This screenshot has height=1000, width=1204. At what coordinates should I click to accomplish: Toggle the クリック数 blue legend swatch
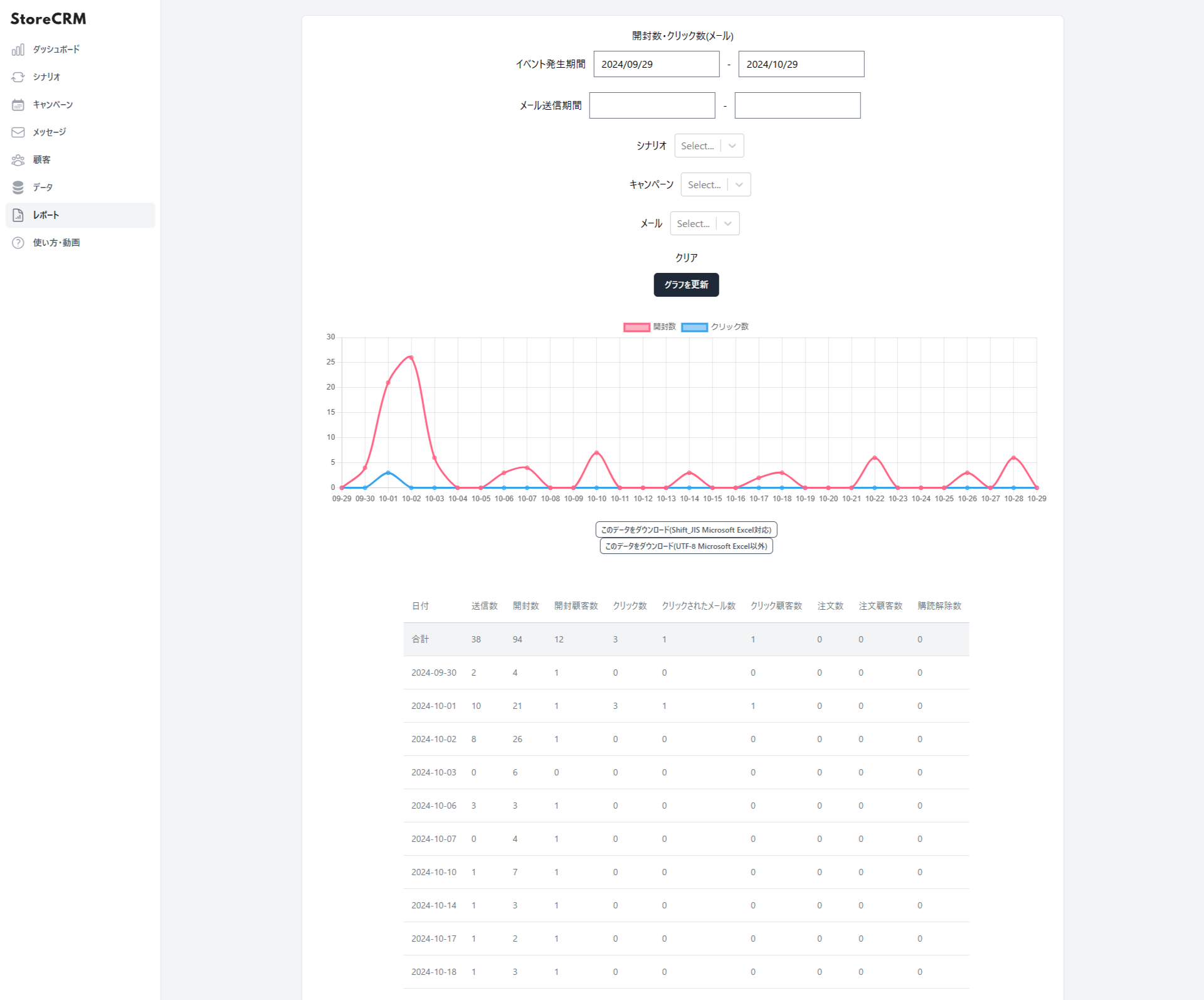tap(694, 327)
